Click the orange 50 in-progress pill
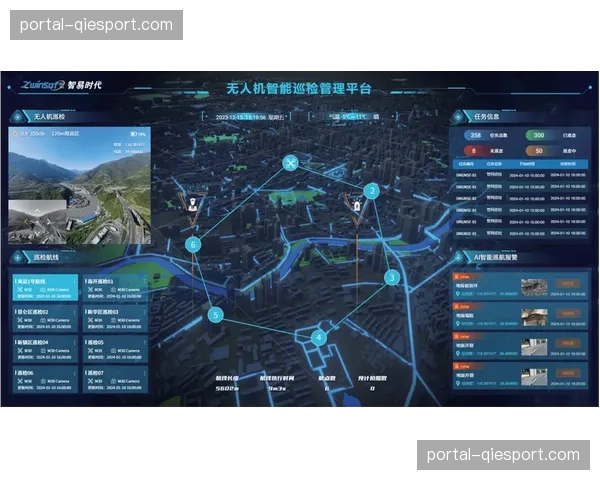The image size is (600, 480). [x=539, y=151]
